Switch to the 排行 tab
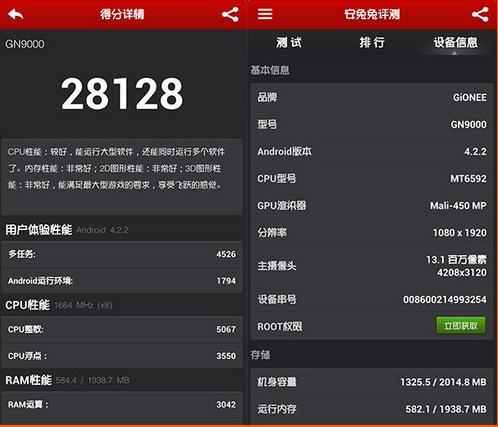The height and width of the screenshot is (427, 498). pyautogui.click(x=372, y=43)
